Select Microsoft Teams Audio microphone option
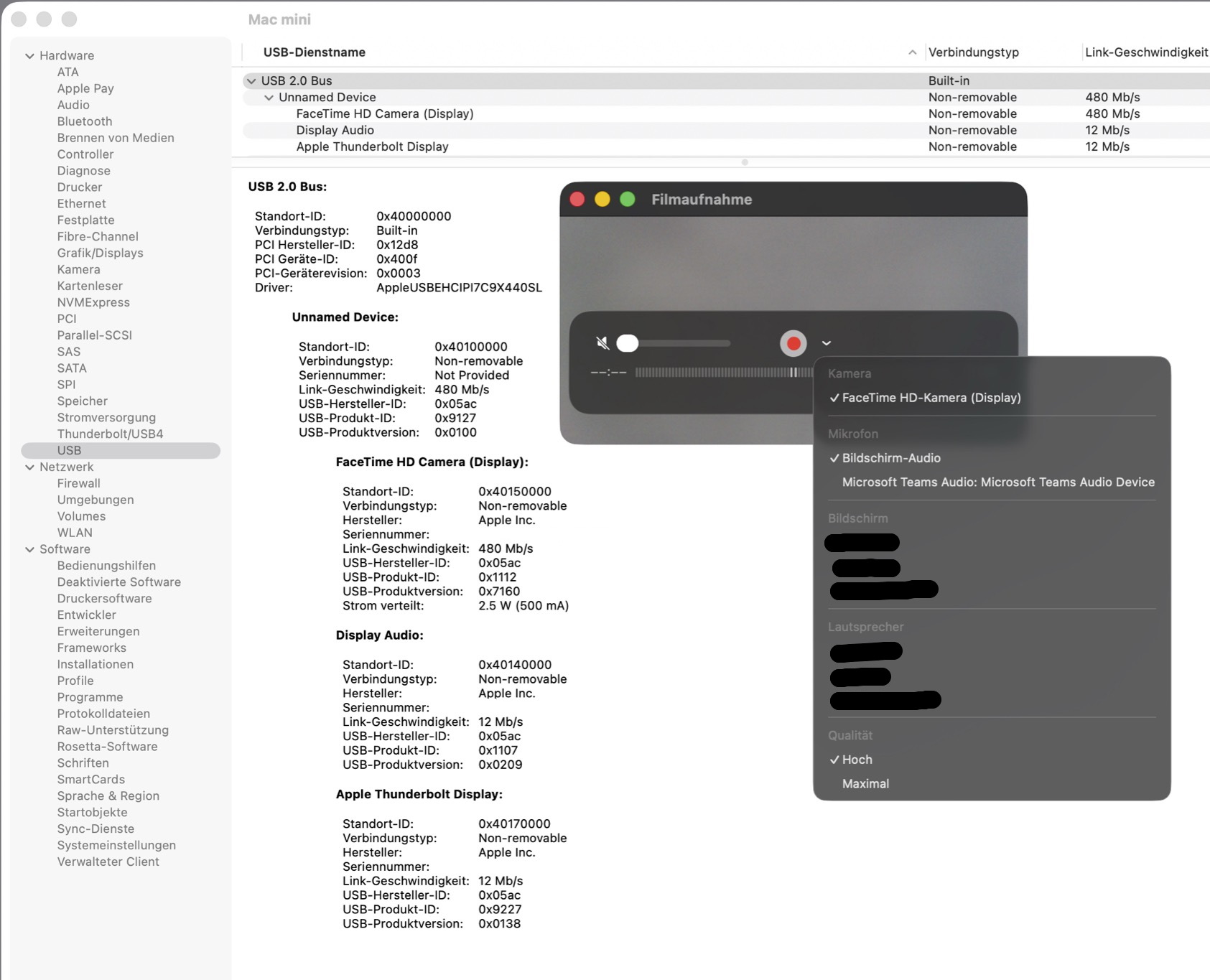The image size is (1210, 980). pos(997,482)
